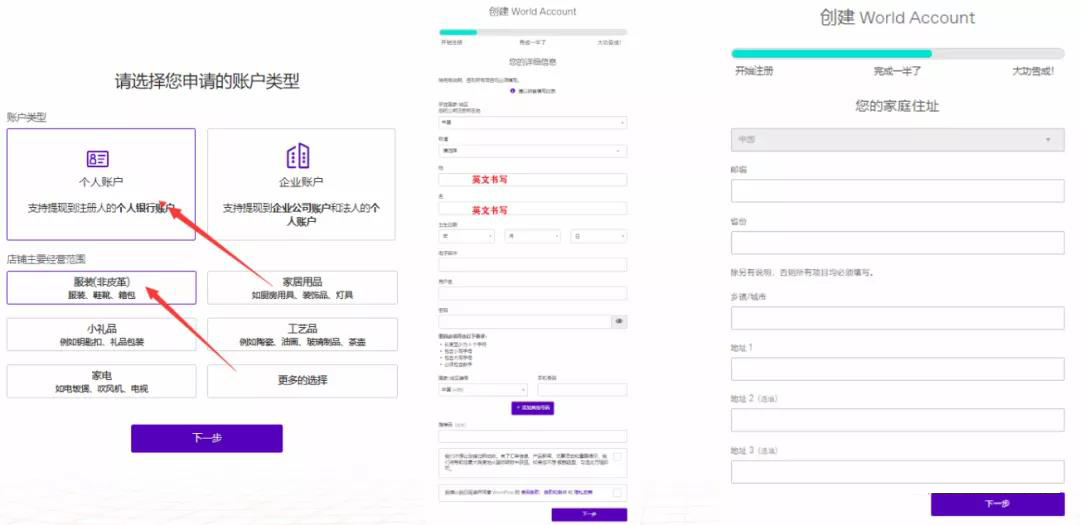Click the 邮编 postal code input field
The height and width of the screenshot is (525, 1080).
(897, 191)
